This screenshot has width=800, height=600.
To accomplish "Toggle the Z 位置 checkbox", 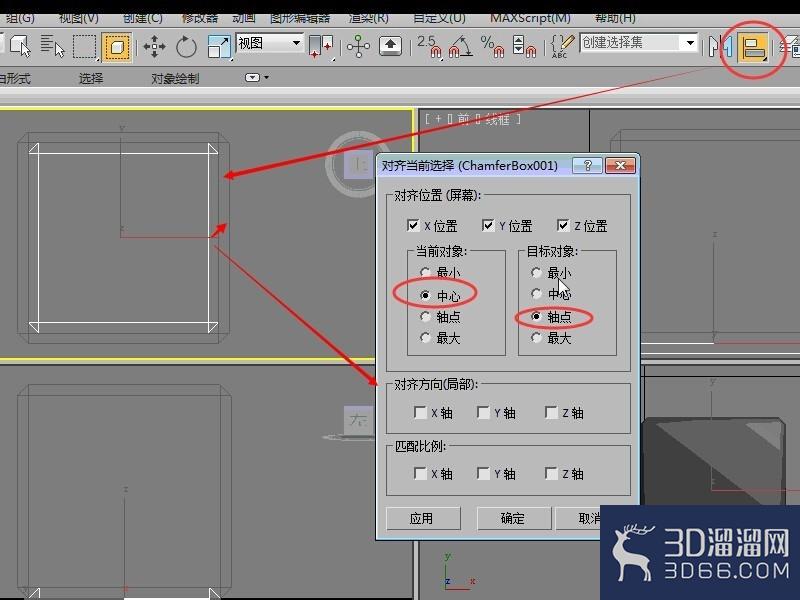I will click(x=563, y=225).
